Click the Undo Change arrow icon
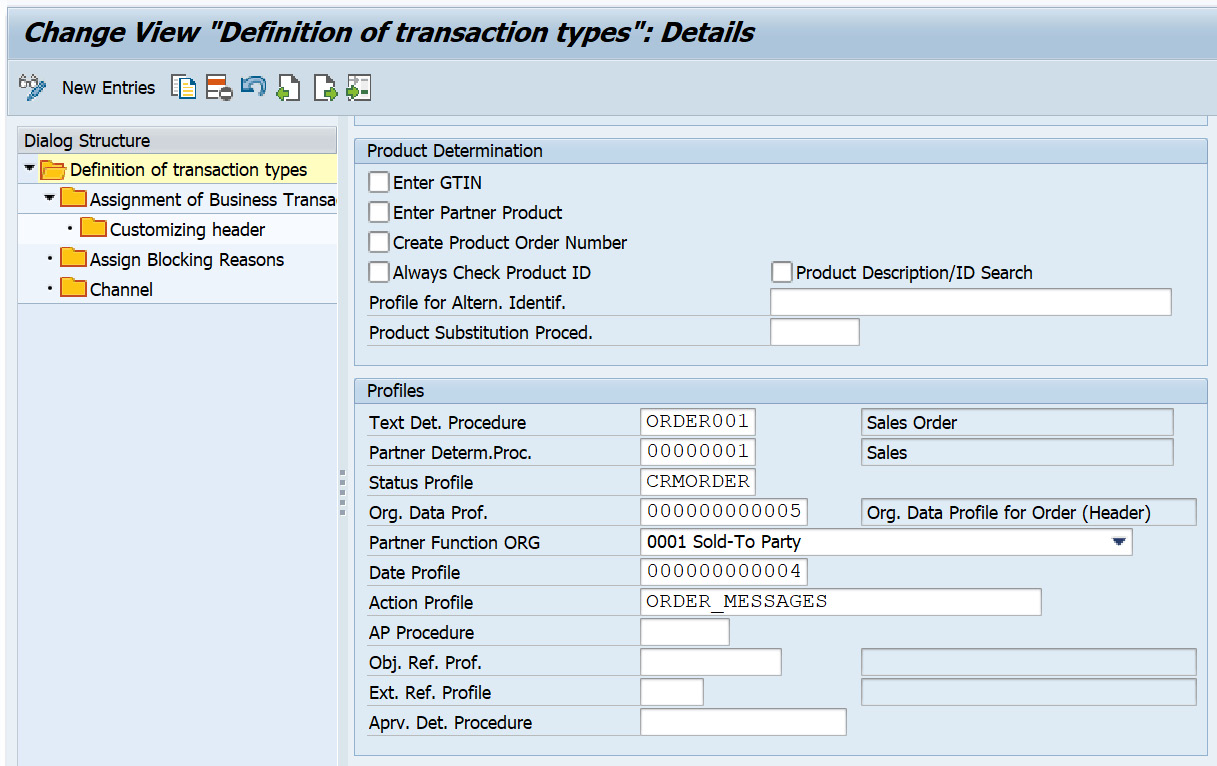1217x766 pixels. 253,87
